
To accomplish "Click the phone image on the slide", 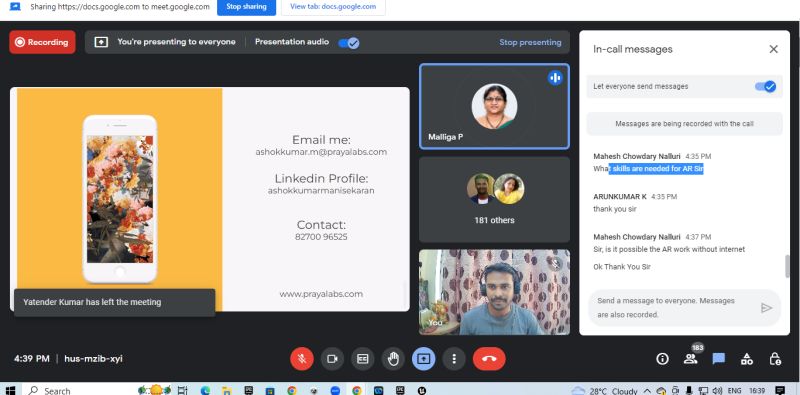I will 120,199.
